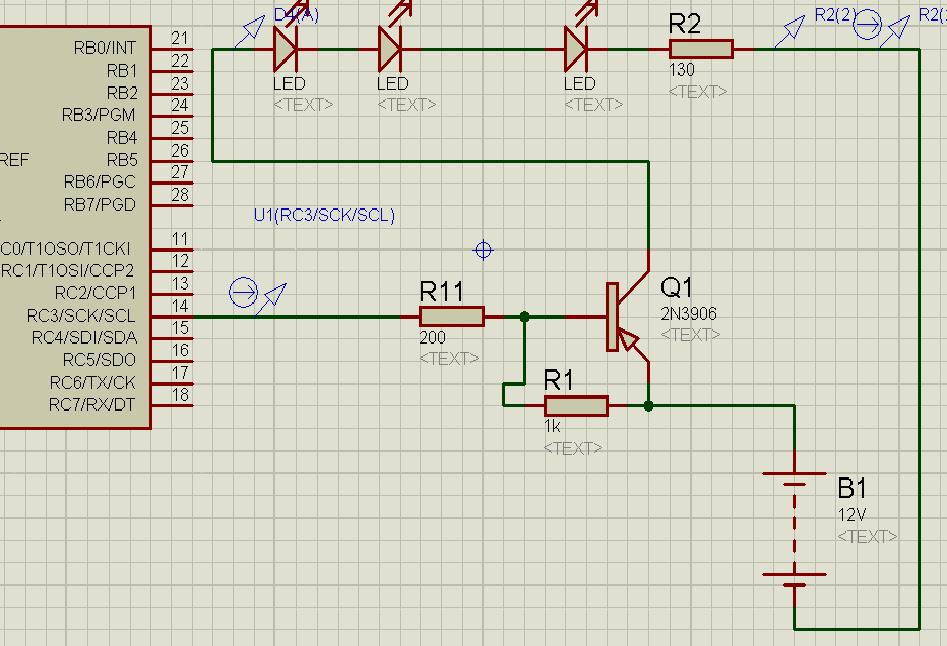Click the junction dot right of R11
947x646 pixels.
[x=524, y=317]
